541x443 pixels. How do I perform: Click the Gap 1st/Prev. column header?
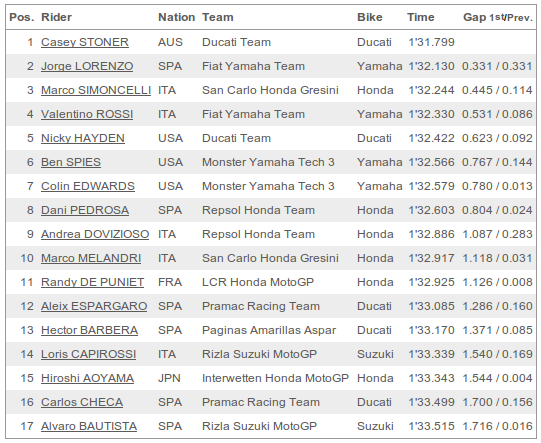[498, 17]
